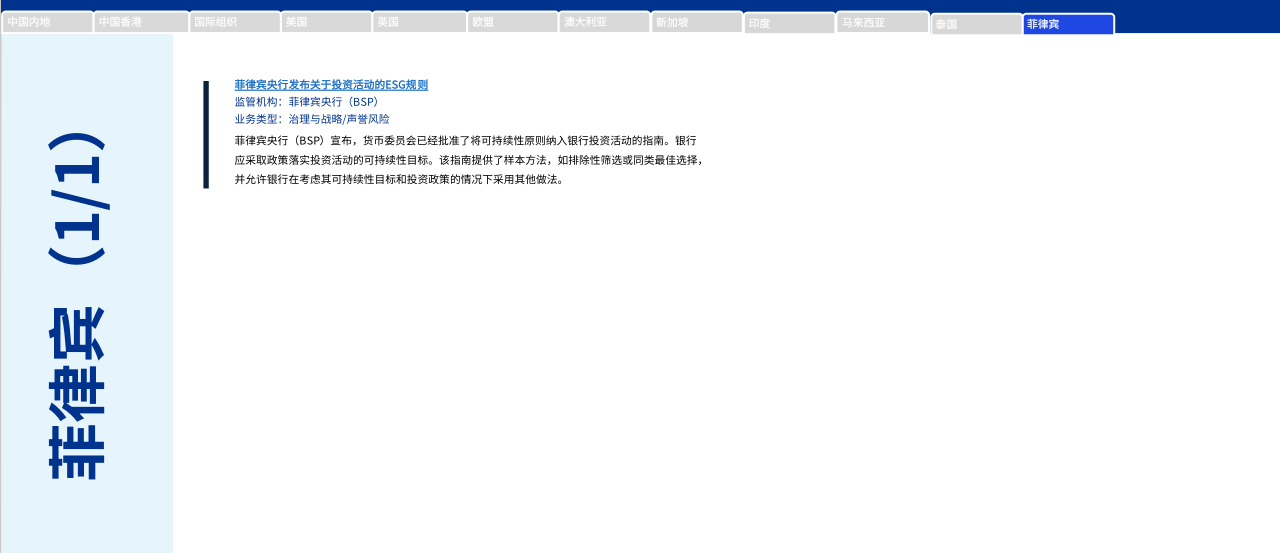Screen dimensions: 1280x553
Task: Click the 监管机构：菲律宾央行（BSP）line
Action: pos(307,102)
